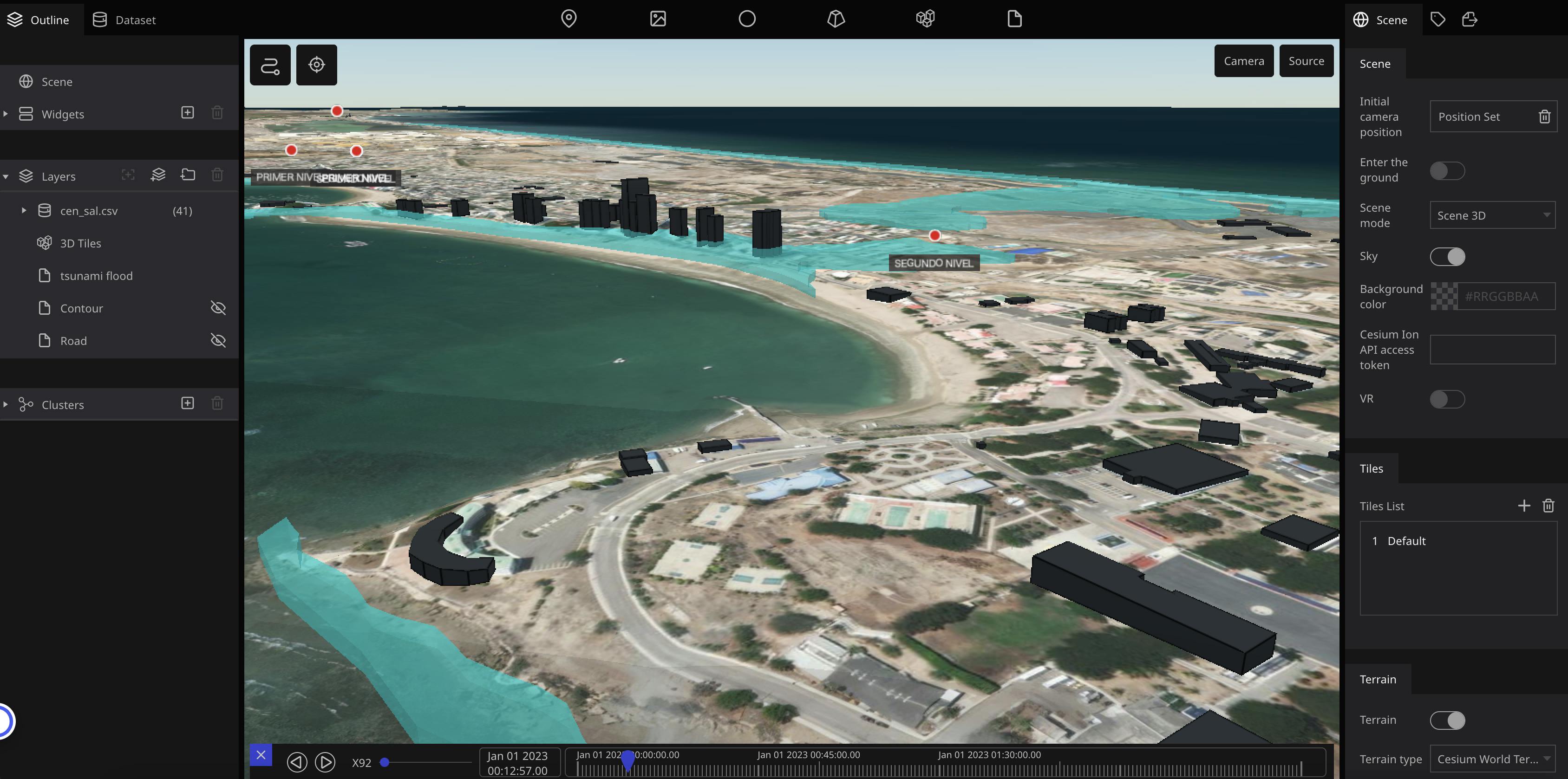
Task: Expand the cen_sal.csv layer entry
Action: pos(24,210)
